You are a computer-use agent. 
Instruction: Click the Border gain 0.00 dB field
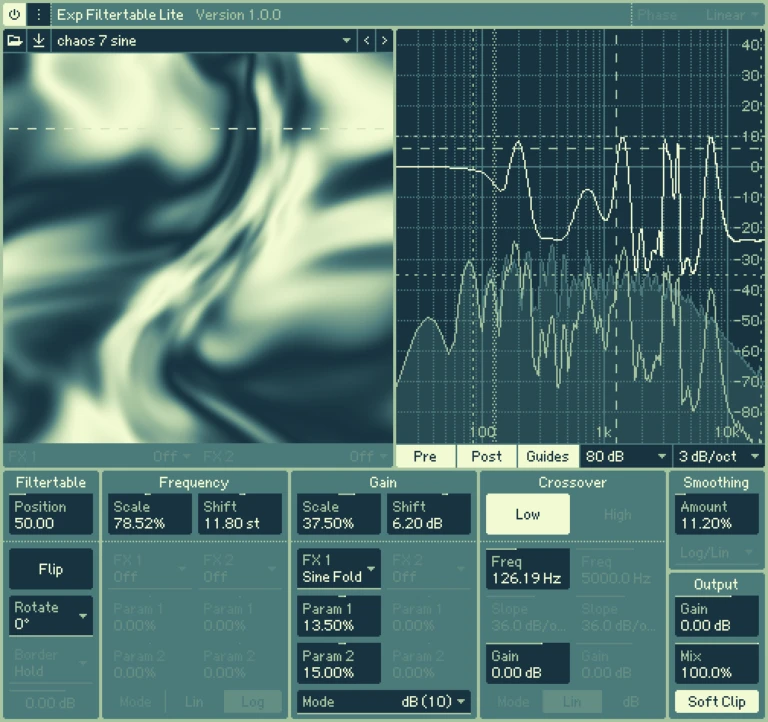[x=51, y=702]
